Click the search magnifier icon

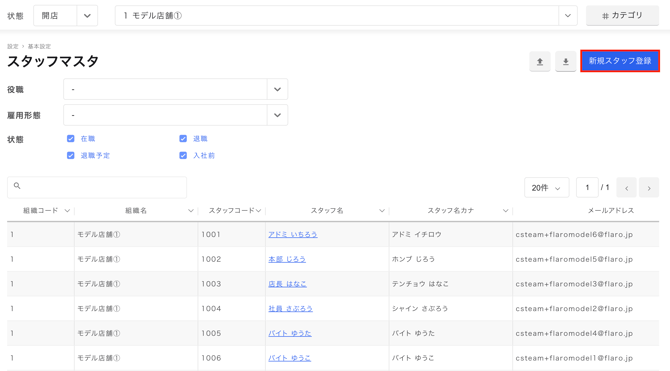[17, 186]
